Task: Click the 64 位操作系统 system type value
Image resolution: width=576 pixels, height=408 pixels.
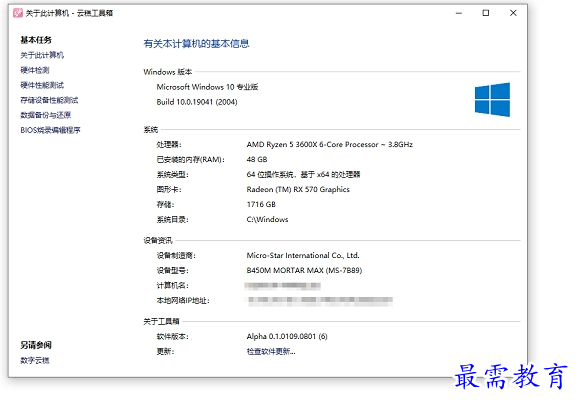Action: click(x=303, y=174)
